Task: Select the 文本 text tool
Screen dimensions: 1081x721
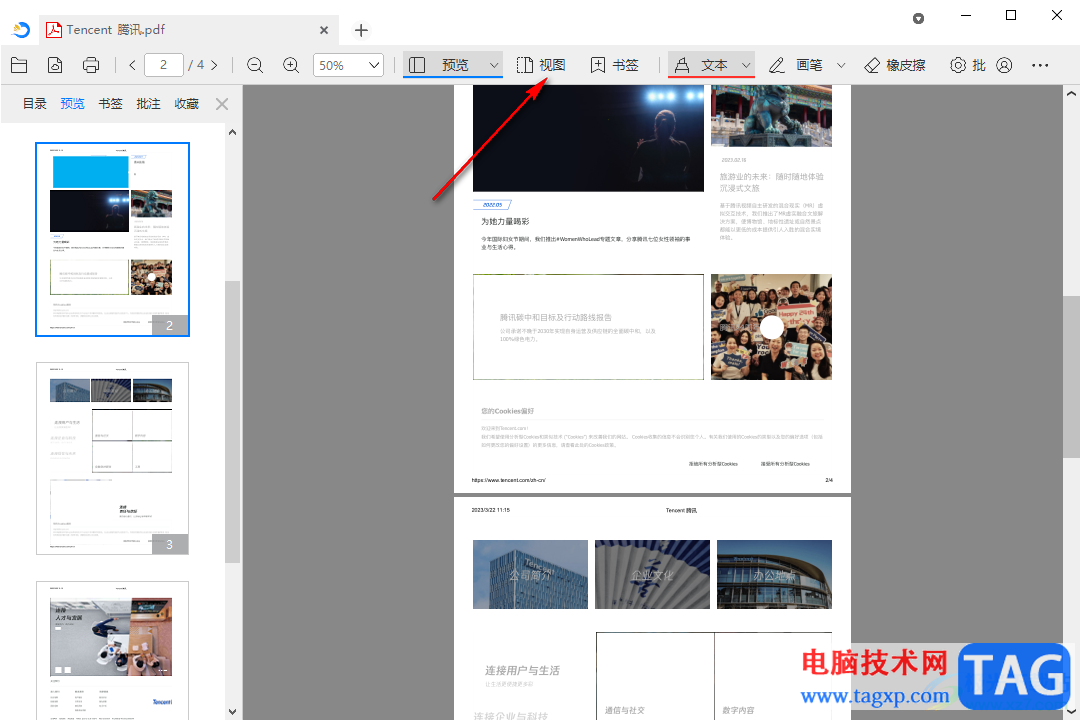Action: pyautogui.click(x=701, y=65)
